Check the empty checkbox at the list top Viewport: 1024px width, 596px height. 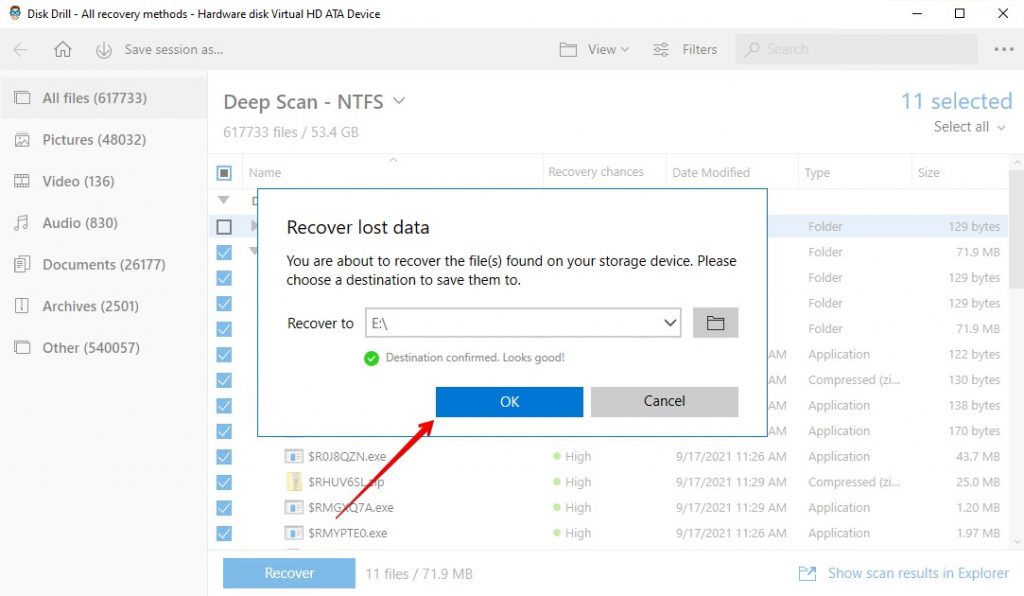224,226
